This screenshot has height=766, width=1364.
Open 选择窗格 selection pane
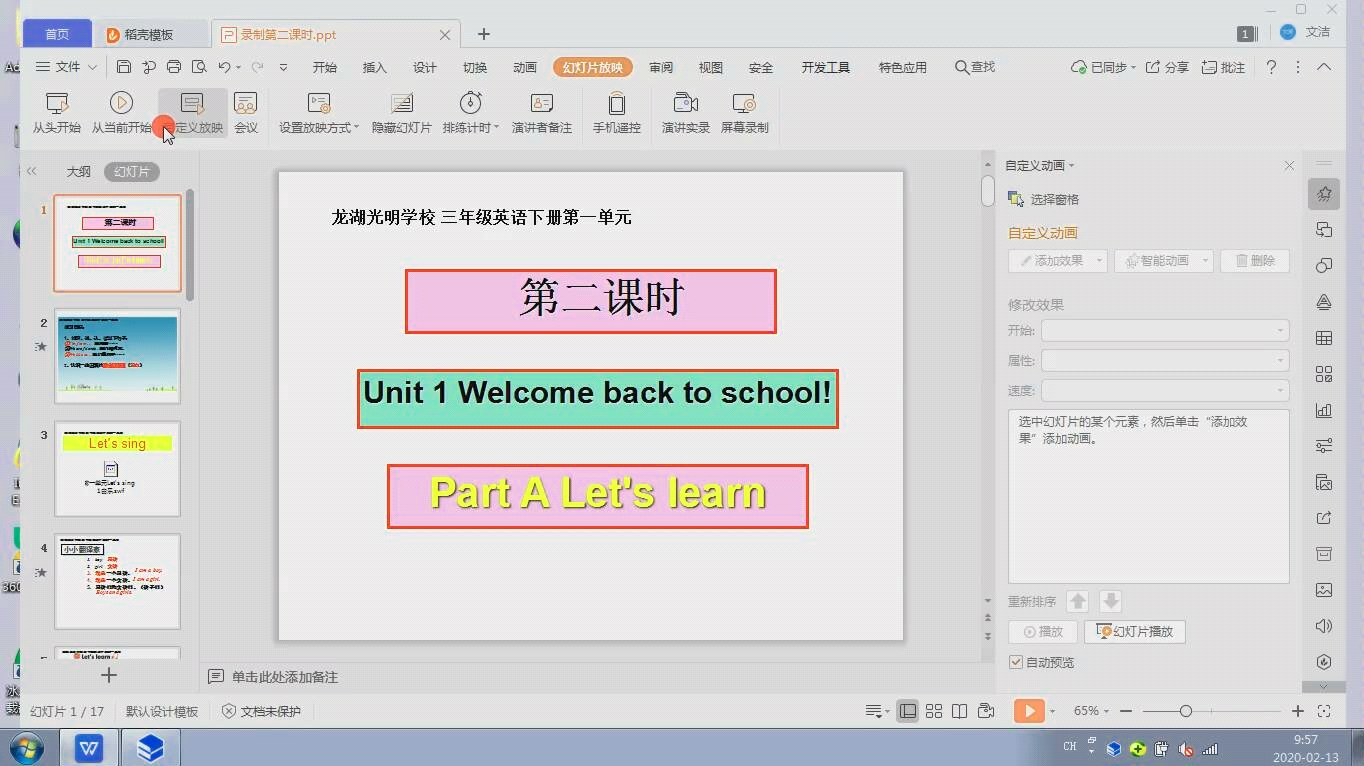click(x=1044, y=199)
